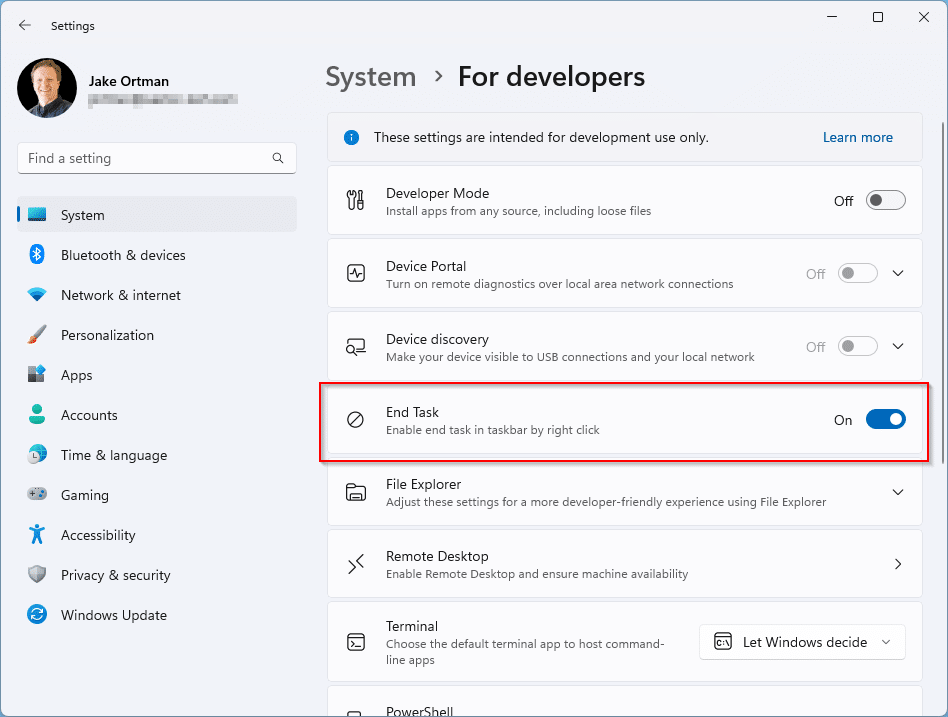The height and width of the screenshot is (717, 948).
Task: Click the Apps tiles icon in sidebar
Action: (37, 374)
